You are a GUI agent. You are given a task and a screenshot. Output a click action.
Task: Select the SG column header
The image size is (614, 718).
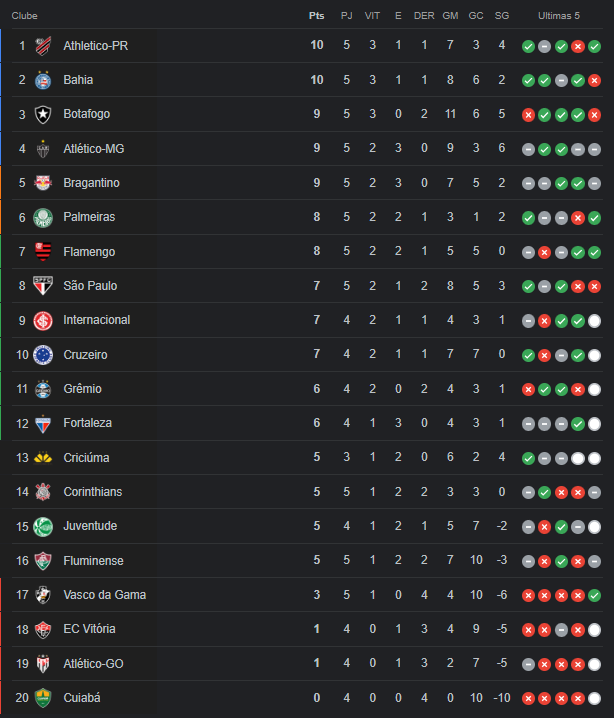pyautogui.click(x=502, y=16)
